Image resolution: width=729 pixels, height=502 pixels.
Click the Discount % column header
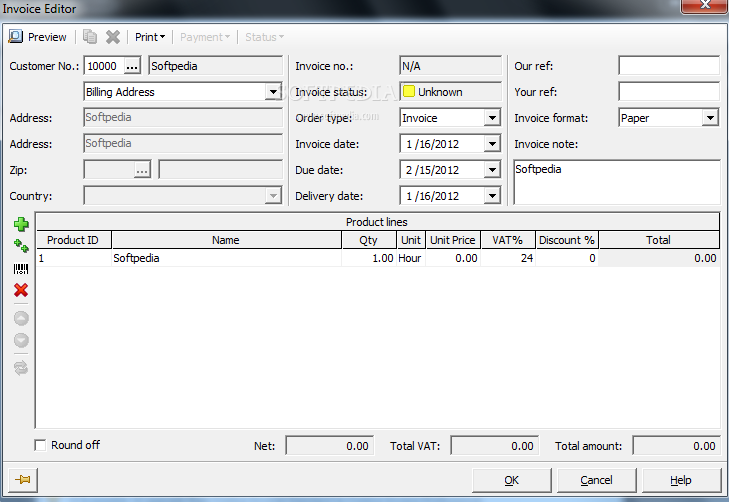pyautogui.click(x=567, y=240)
